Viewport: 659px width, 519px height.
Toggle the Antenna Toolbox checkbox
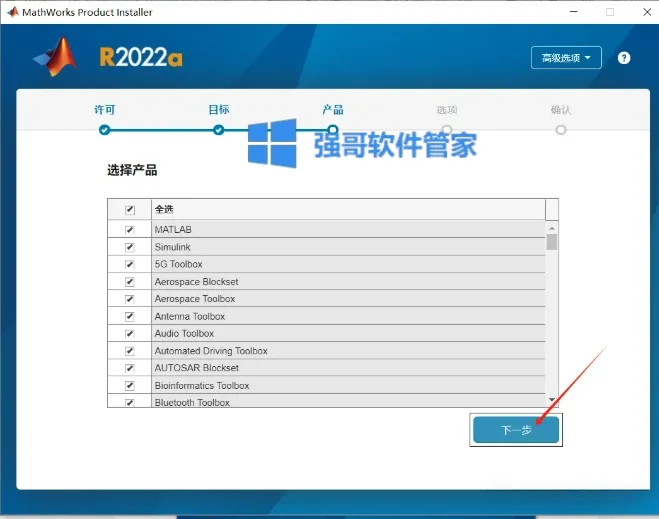[130, 316]
